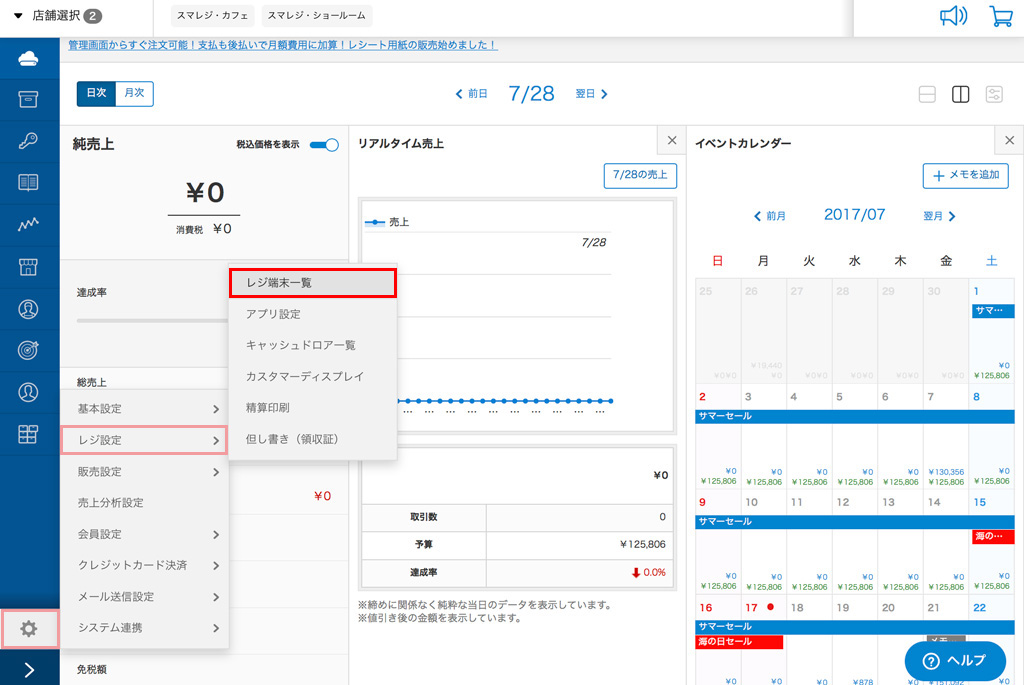Click the メモを追加 button
This screenshot has height=685, width=1024.
coord(965,175)
